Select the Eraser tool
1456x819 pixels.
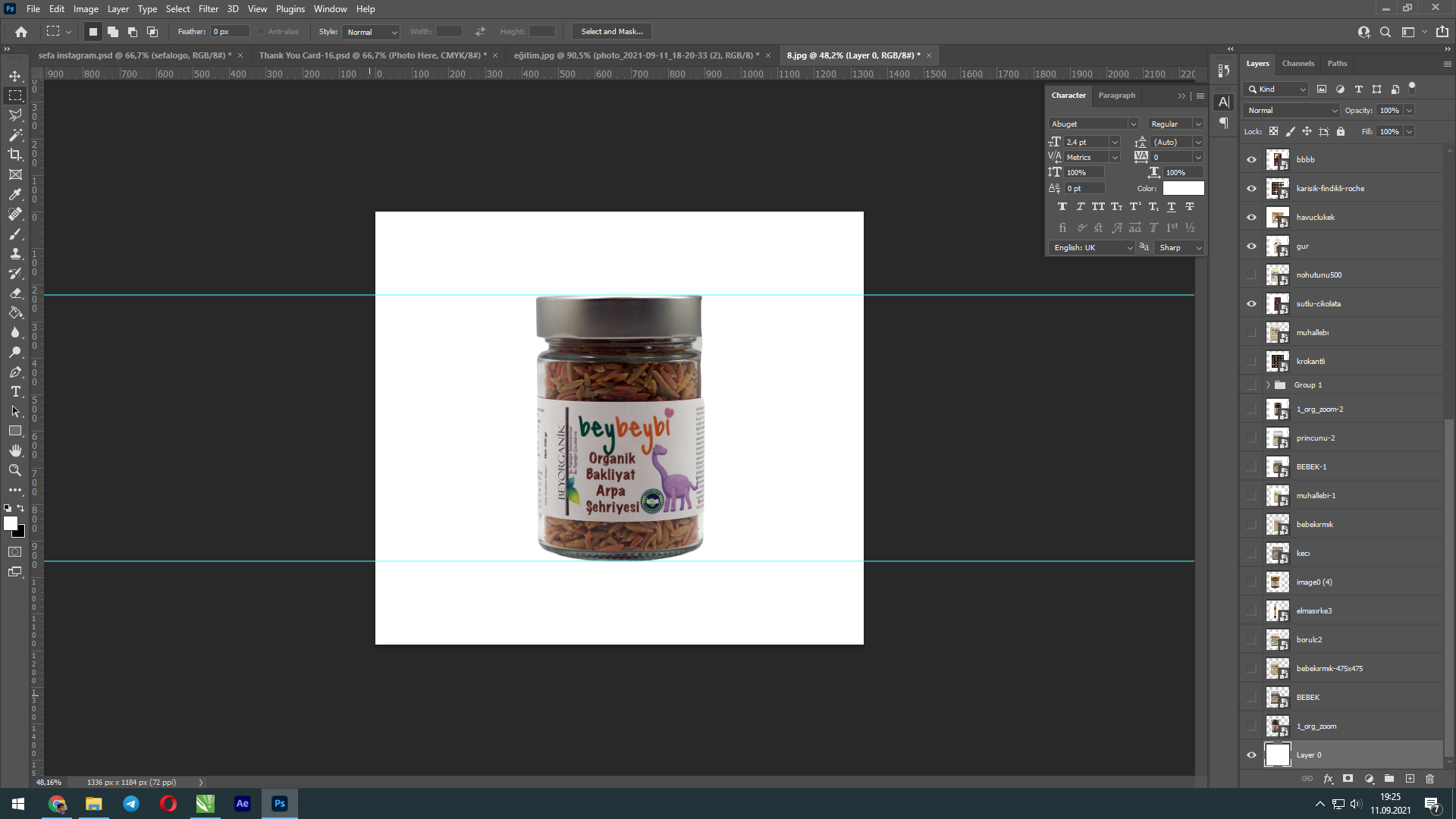coord(15,293)
